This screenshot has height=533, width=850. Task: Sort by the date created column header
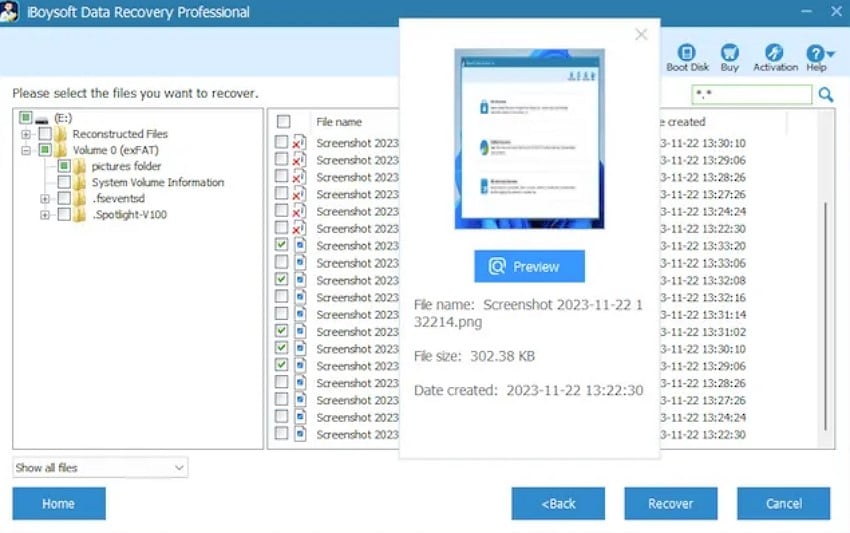(683, 122)
